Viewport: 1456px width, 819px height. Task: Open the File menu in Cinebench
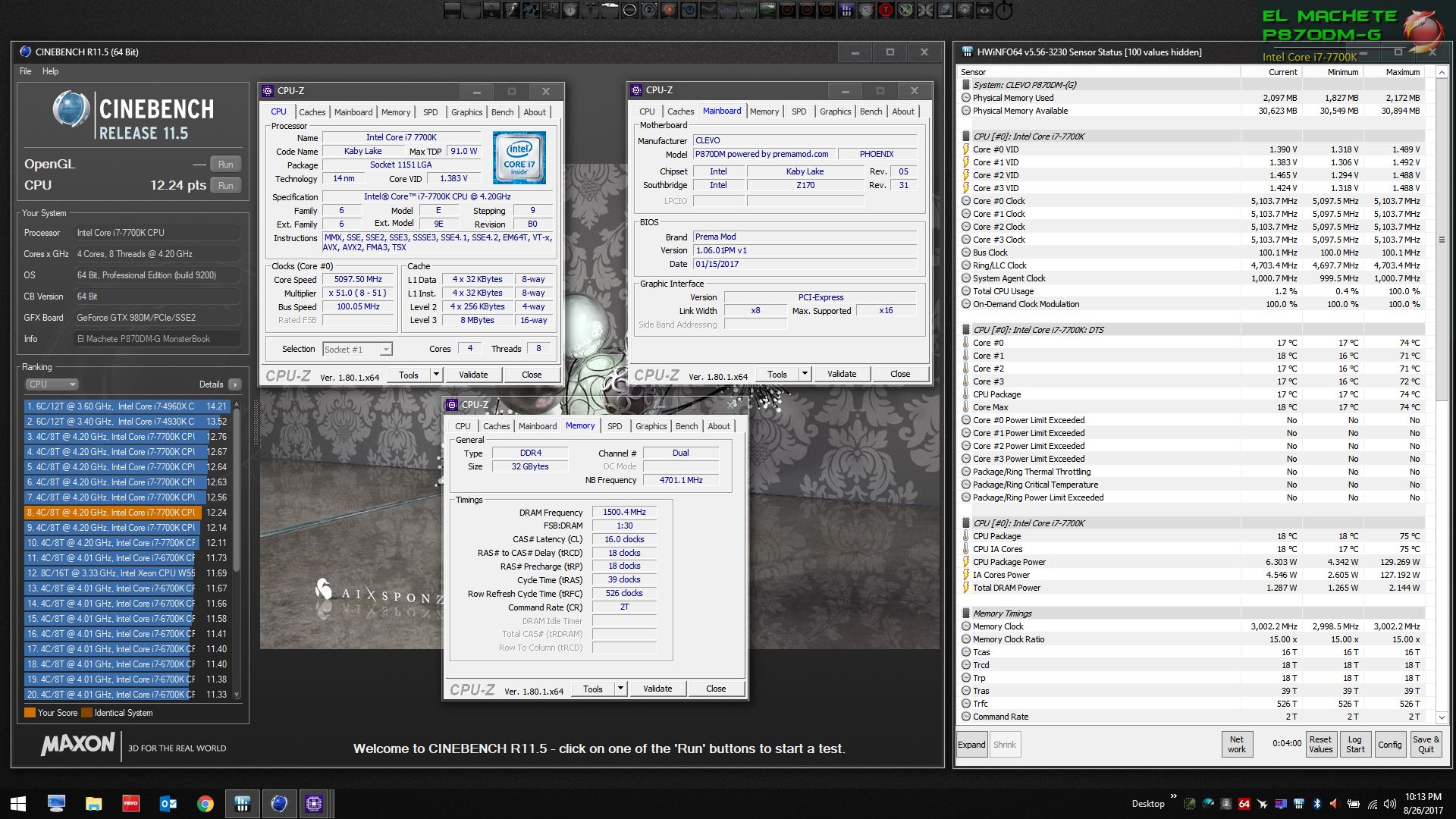click(x=26, y=71)
